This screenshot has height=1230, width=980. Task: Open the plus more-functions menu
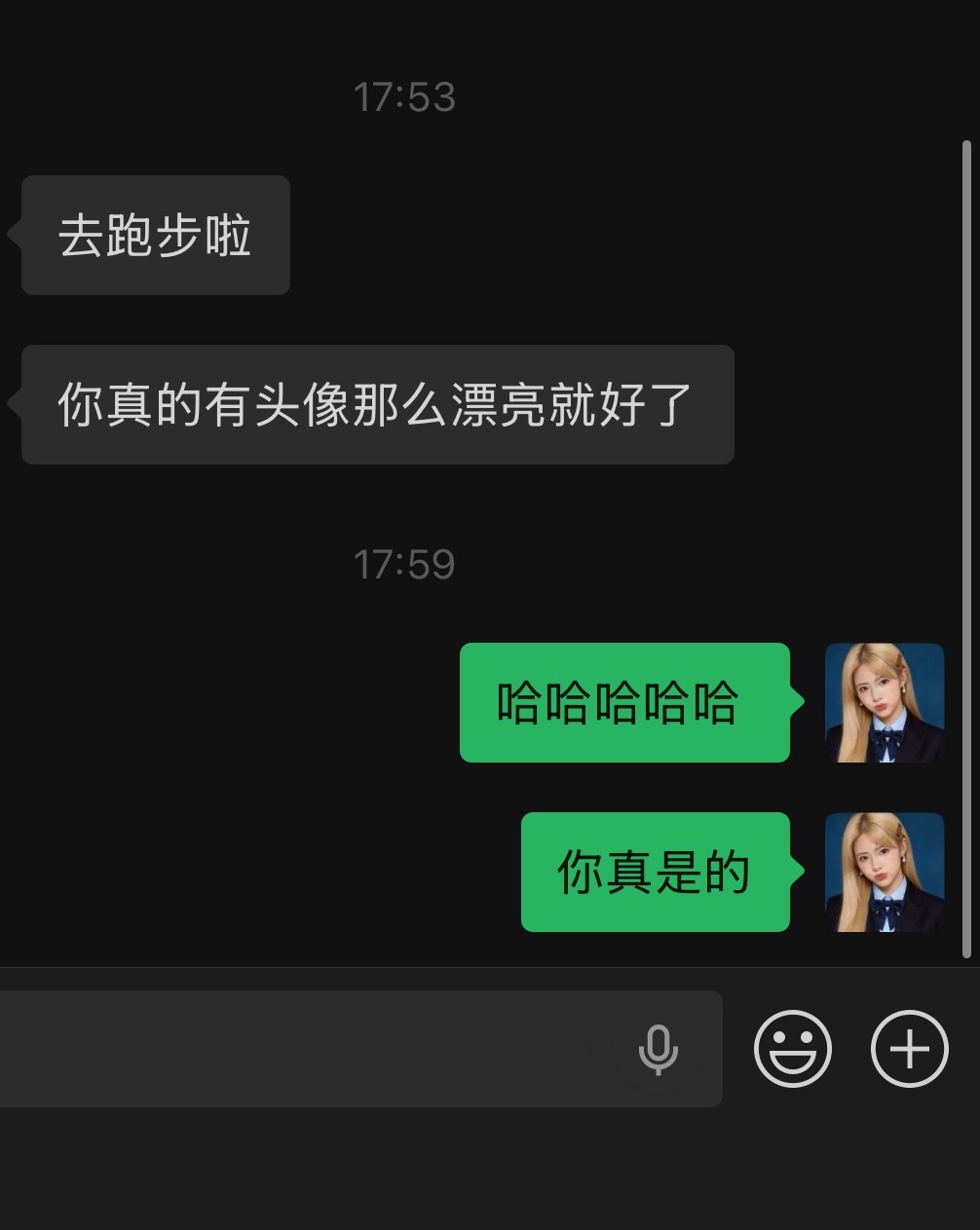[x=909, y=1049]
